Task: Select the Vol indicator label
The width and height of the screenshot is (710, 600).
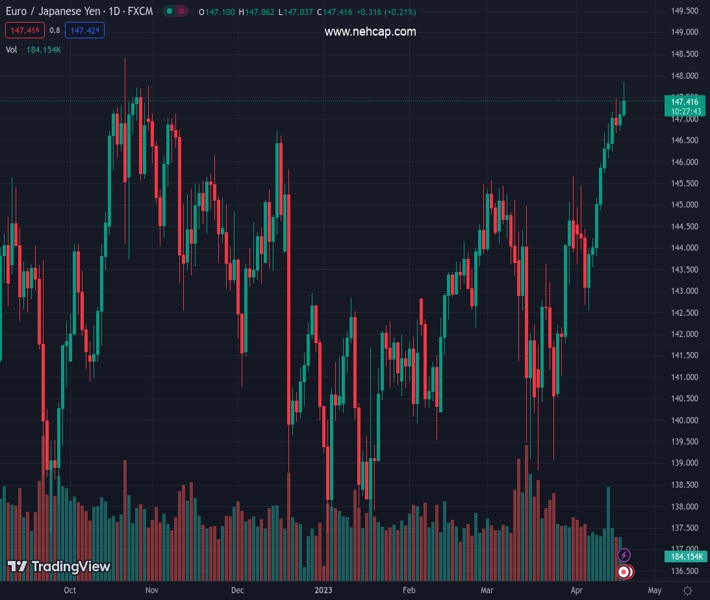Action: (11, 49)
